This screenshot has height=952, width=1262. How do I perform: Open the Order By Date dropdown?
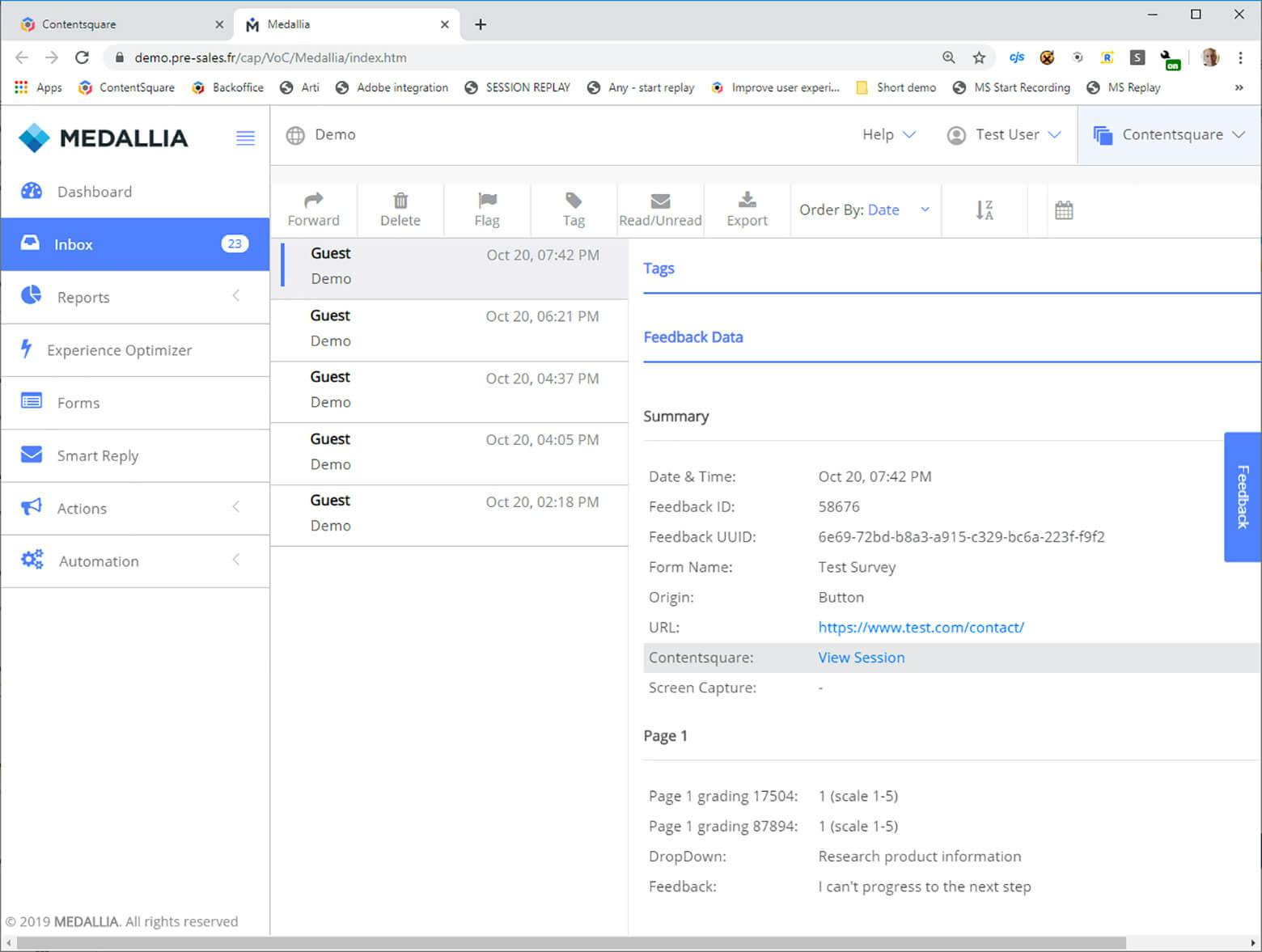[x=866, y=210]
